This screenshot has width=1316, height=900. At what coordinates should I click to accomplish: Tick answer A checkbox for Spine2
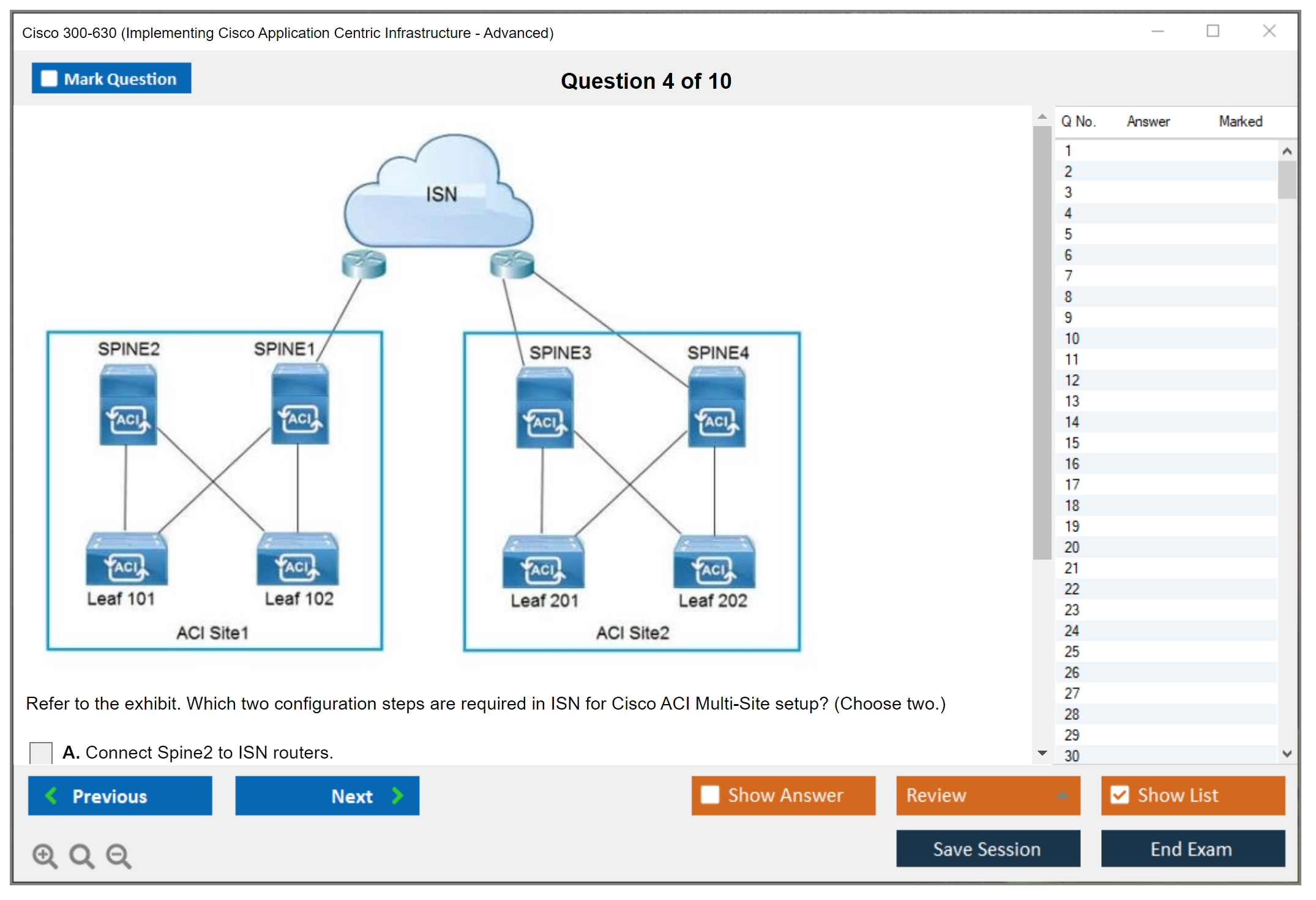click(x=41, y=752)
